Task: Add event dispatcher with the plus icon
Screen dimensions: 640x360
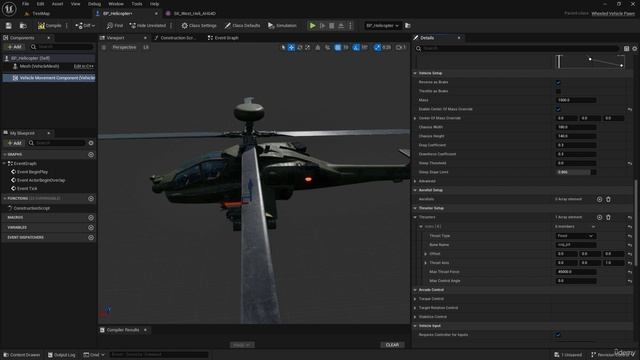Action: pyautogui.click(x=91, y=238)
